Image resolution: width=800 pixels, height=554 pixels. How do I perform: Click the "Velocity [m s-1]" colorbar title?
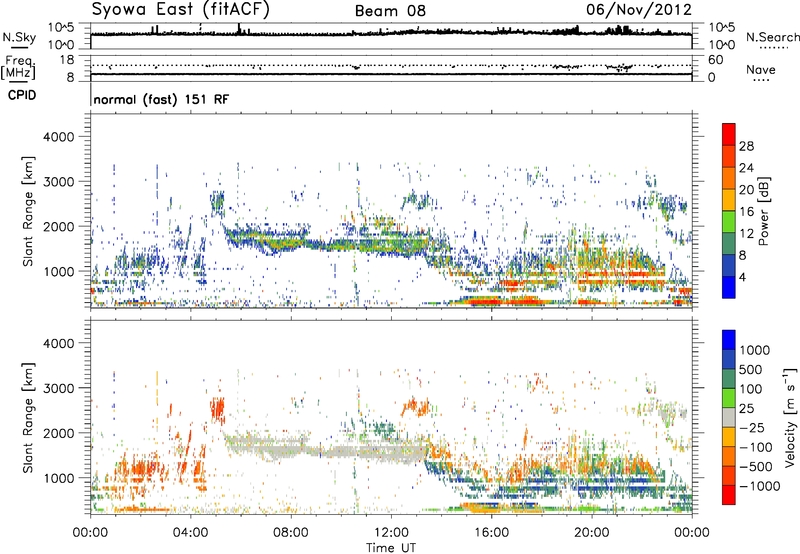(x=790, y=417)
